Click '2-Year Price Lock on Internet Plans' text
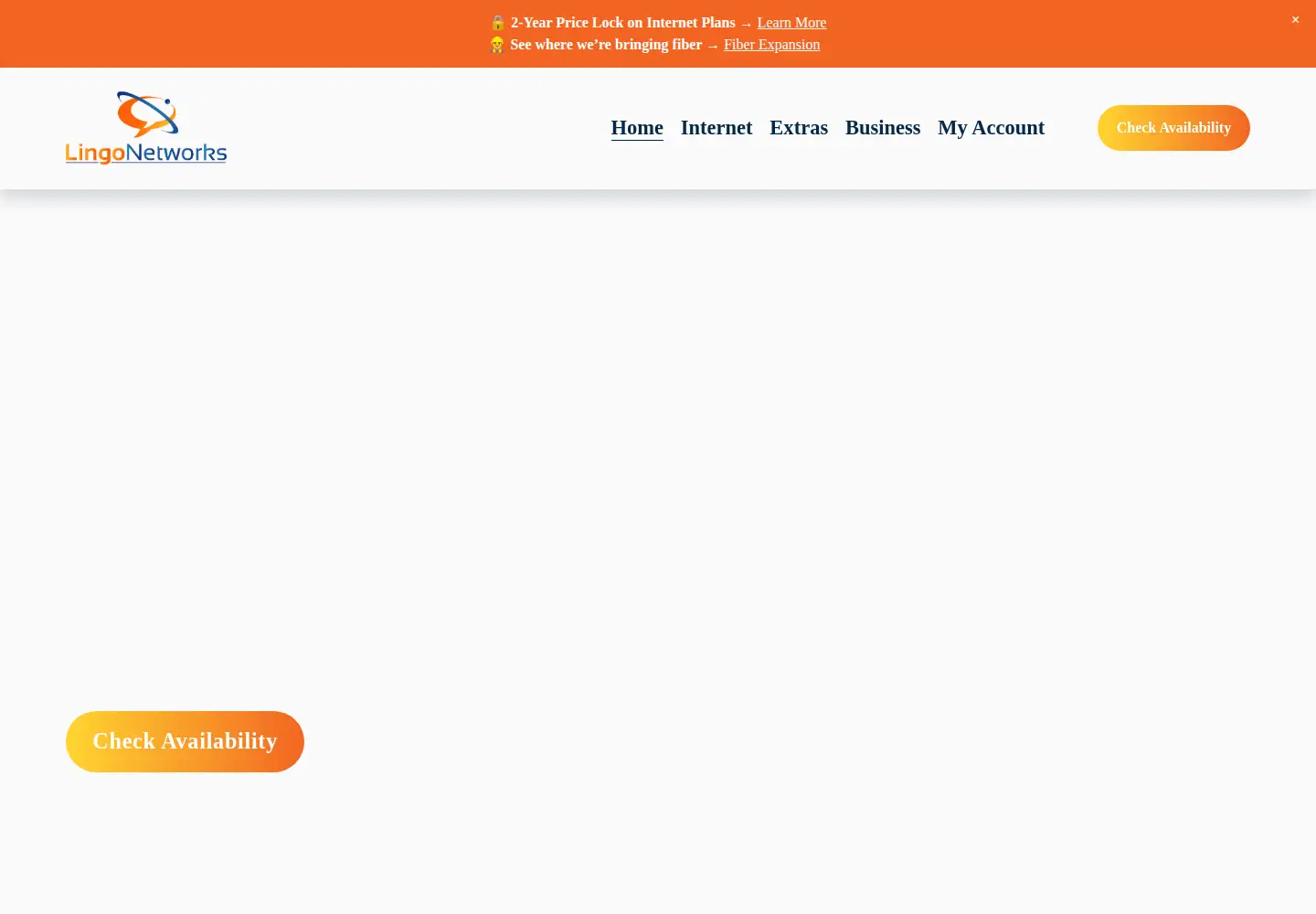Viewport: 1316px width, 914px height. click(x=622, y=23)
